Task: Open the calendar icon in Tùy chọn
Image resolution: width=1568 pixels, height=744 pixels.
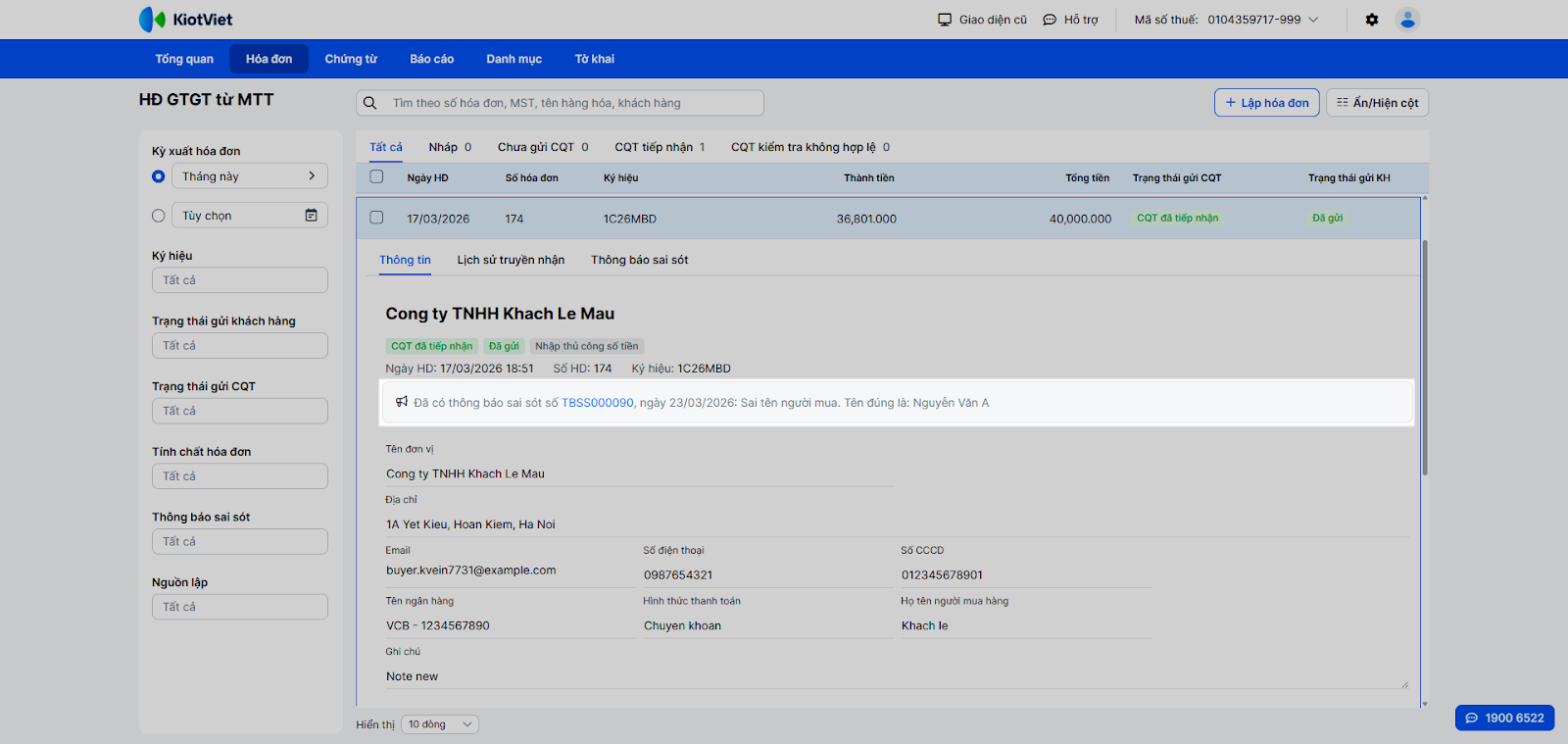Action: (x=311, y=216)
